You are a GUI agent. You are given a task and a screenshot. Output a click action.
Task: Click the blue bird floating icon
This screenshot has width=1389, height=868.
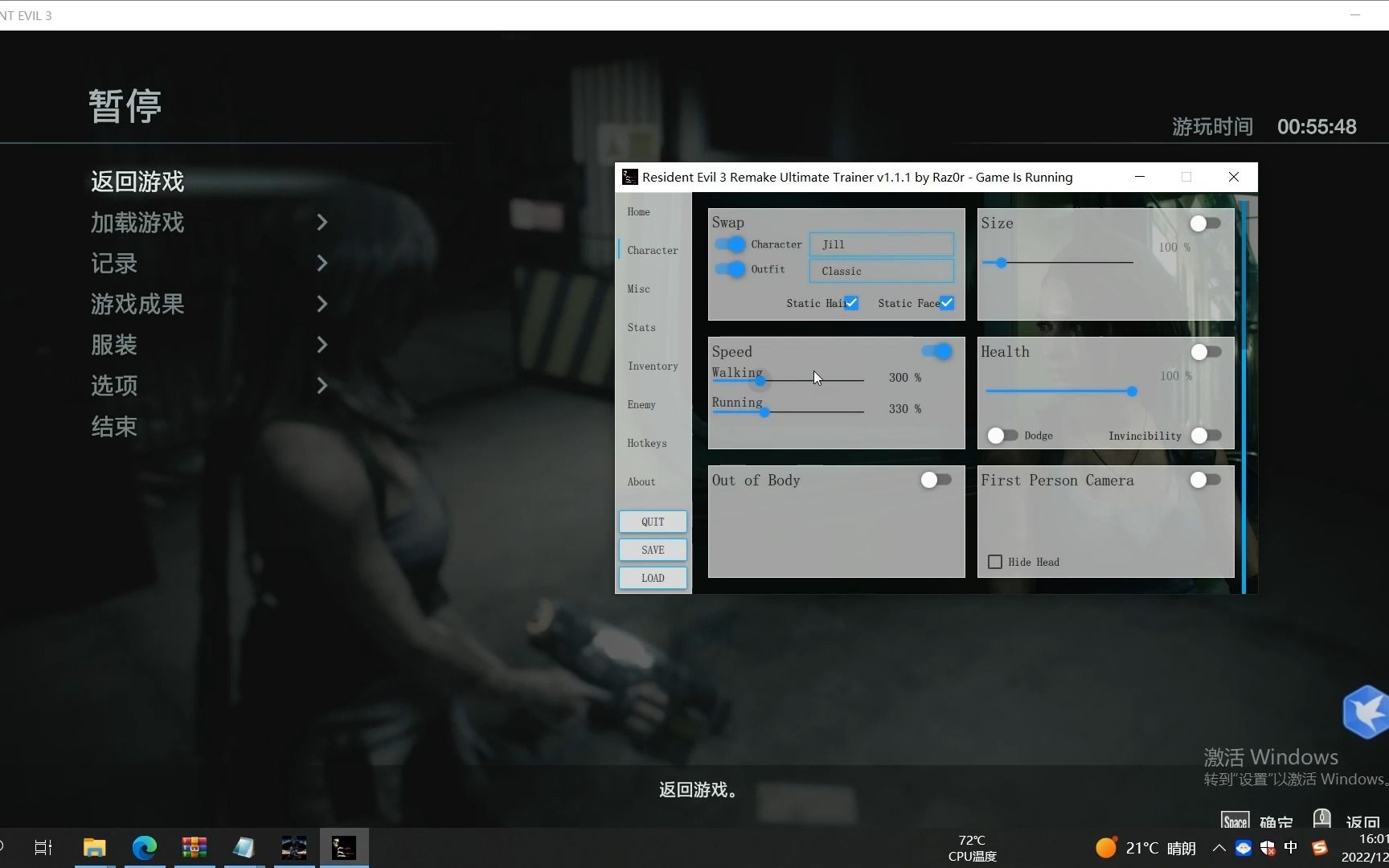[1366, 712]
